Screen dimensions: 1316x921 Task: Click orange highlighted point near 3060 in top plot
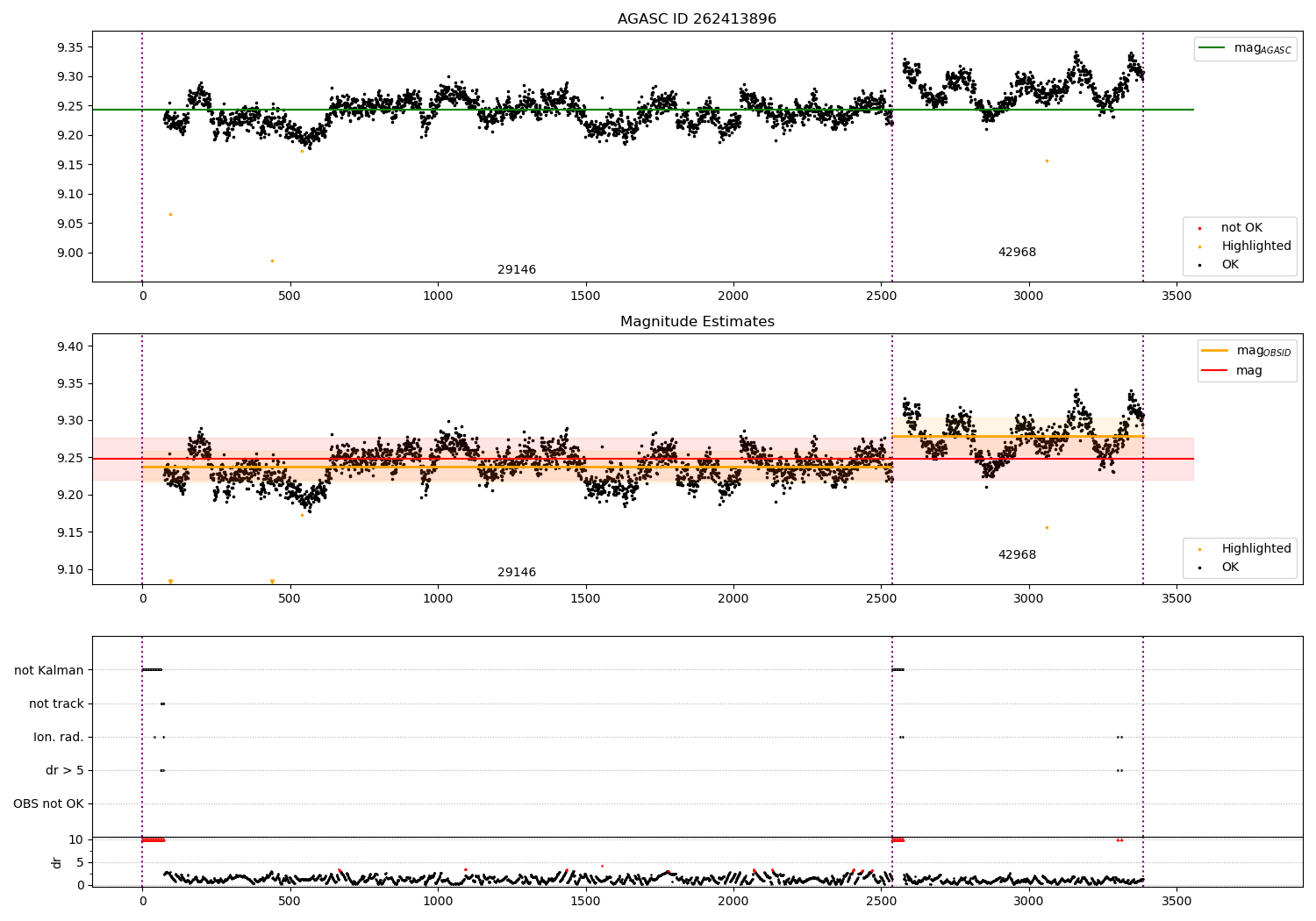tap(1047, 161)
